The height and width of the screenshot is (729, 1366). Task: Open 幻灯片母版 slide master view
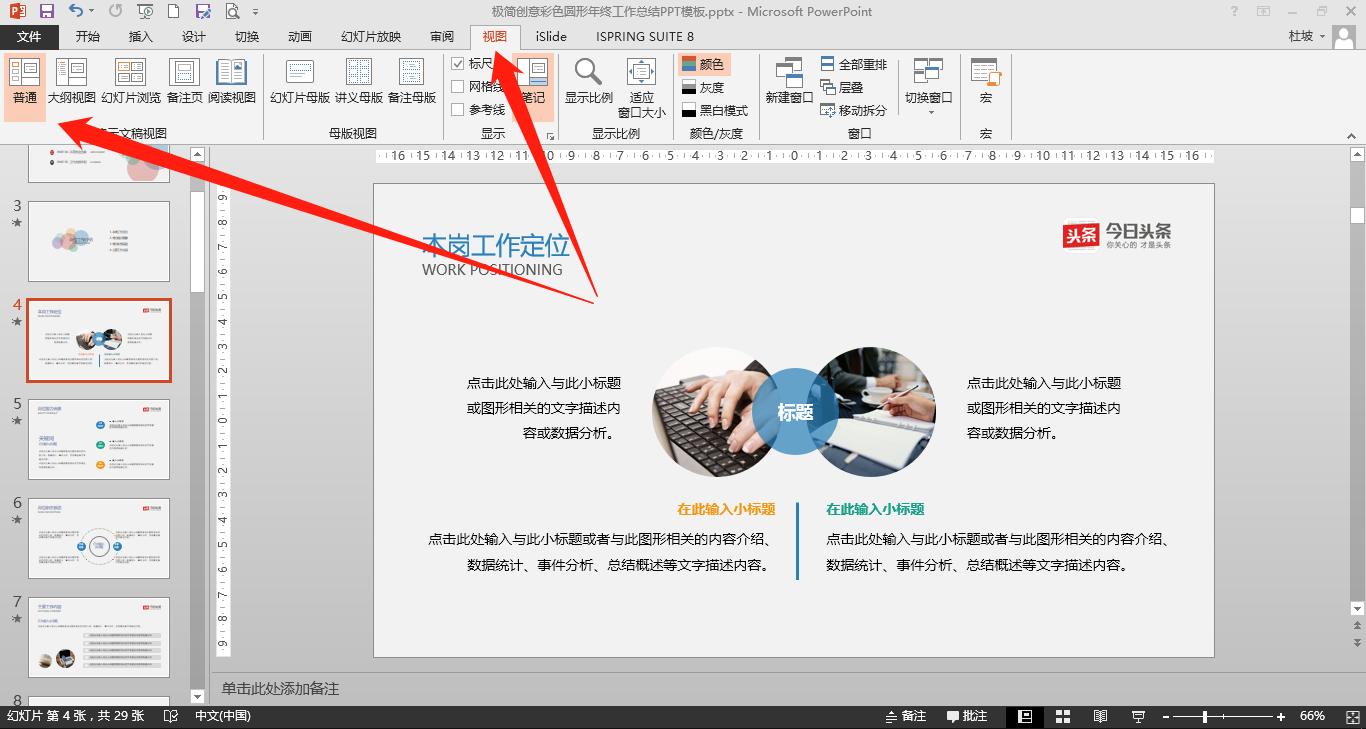[300, 81]
